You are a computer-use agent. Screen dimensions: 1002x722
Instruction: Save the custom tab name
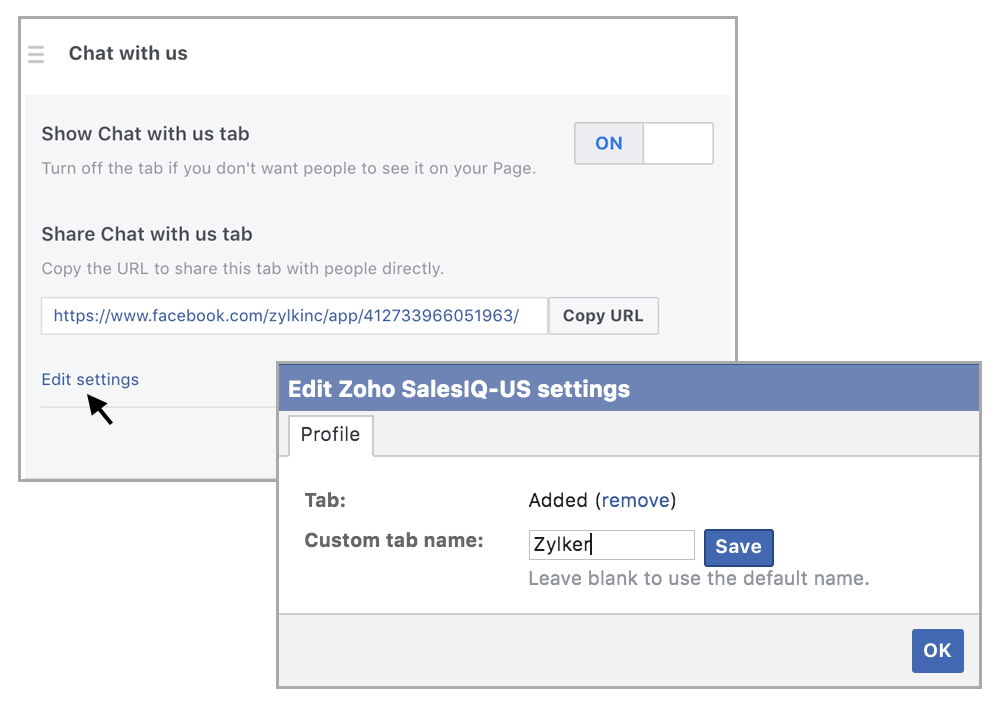tap(739, 547)
